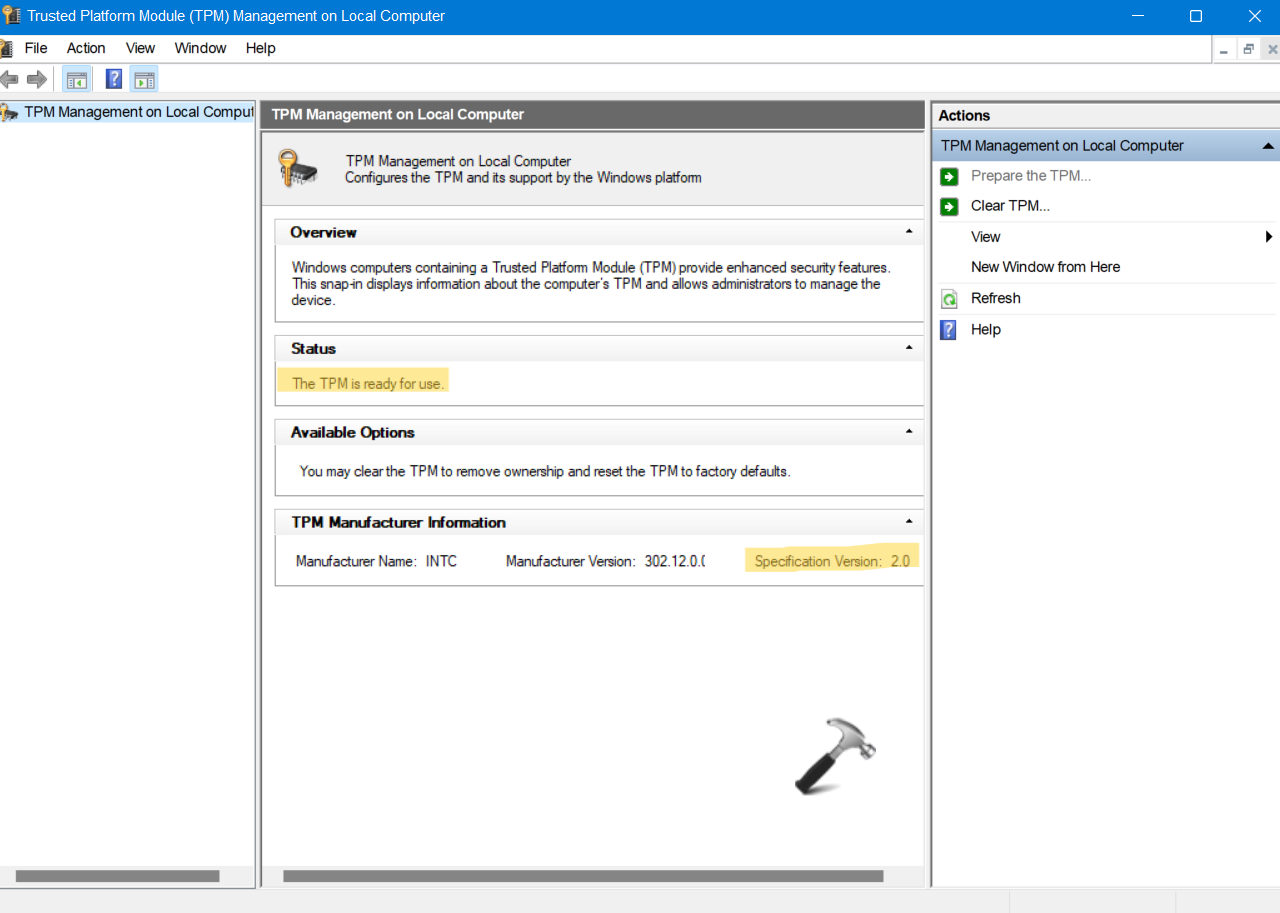
Task: Click the blue Help icon in the toolbar
Action: (x=114, y=79)
